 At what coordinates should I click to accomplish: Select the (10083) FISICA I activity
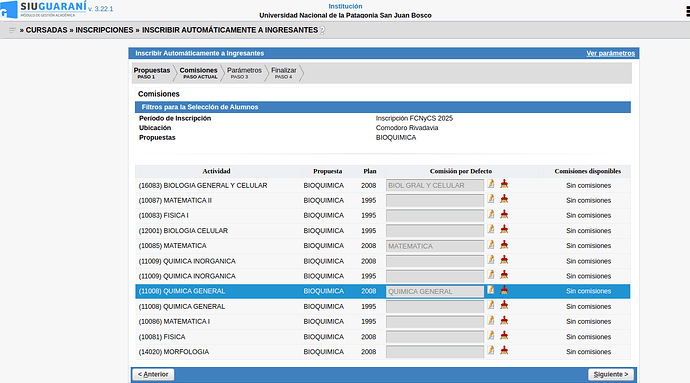click(x=163, y=215)
